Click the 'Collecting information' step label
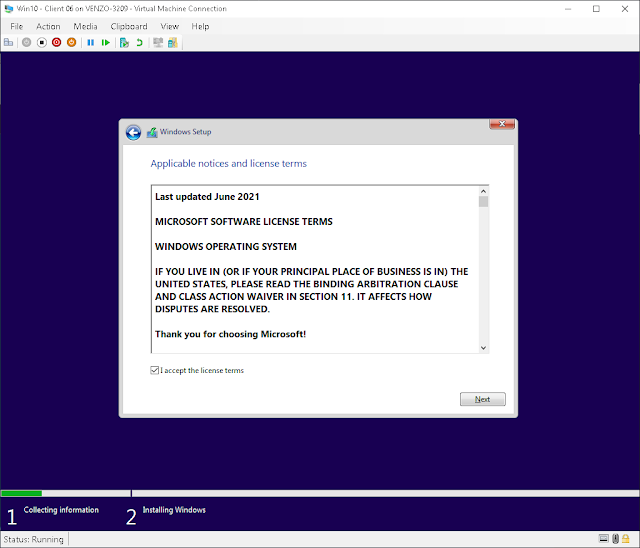This screenshot has width=640, height=548. point(61,510)
